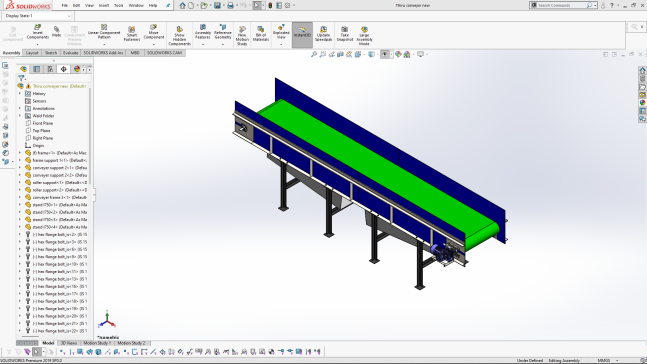Toggle the Select tool in top toolbar
The height and width of the screenshot is (364, 647).
tap(257, 5)
